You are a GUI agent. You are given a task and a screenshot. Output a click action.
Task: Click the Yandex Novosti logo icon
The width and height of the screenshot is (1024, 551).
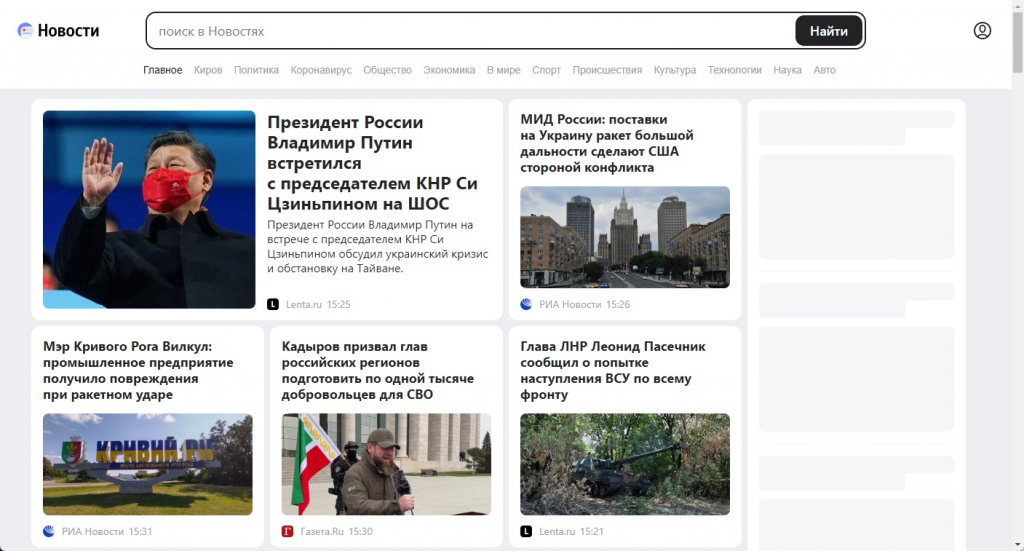25,31
